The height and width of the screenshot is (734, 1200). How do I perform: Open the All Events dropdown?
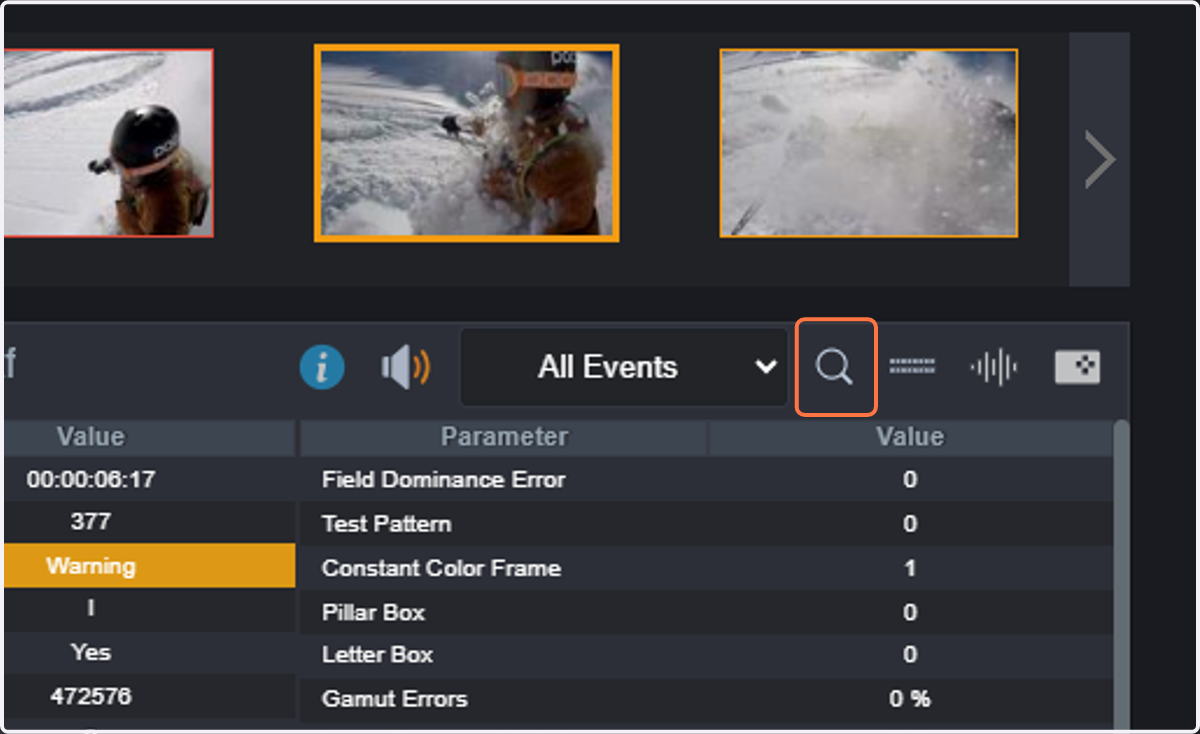(624, 367)
